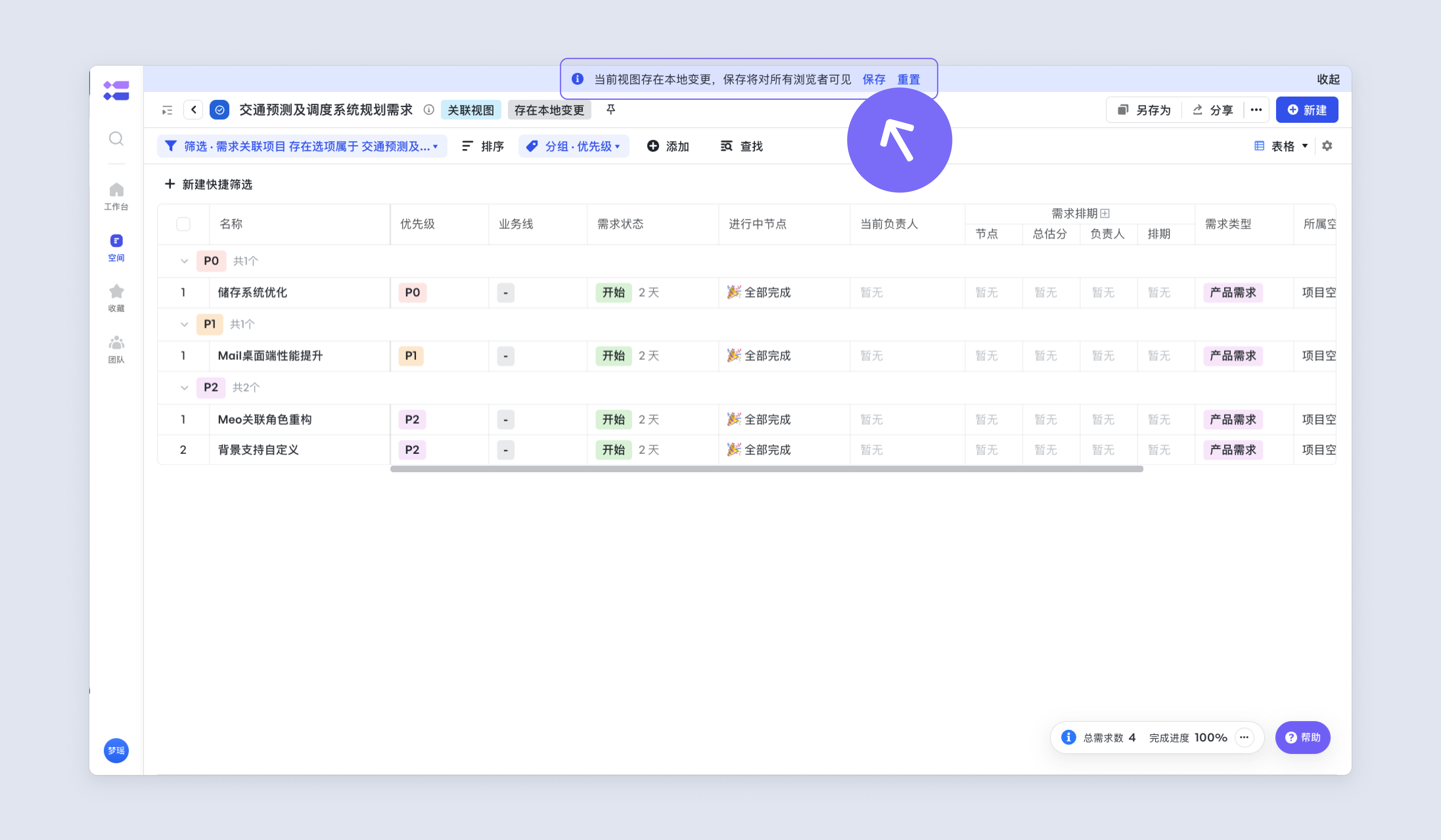Viewport: 1441px width, 840px height.
Task: Click the 关联视图 tag
Action: [x=470, y=110]
